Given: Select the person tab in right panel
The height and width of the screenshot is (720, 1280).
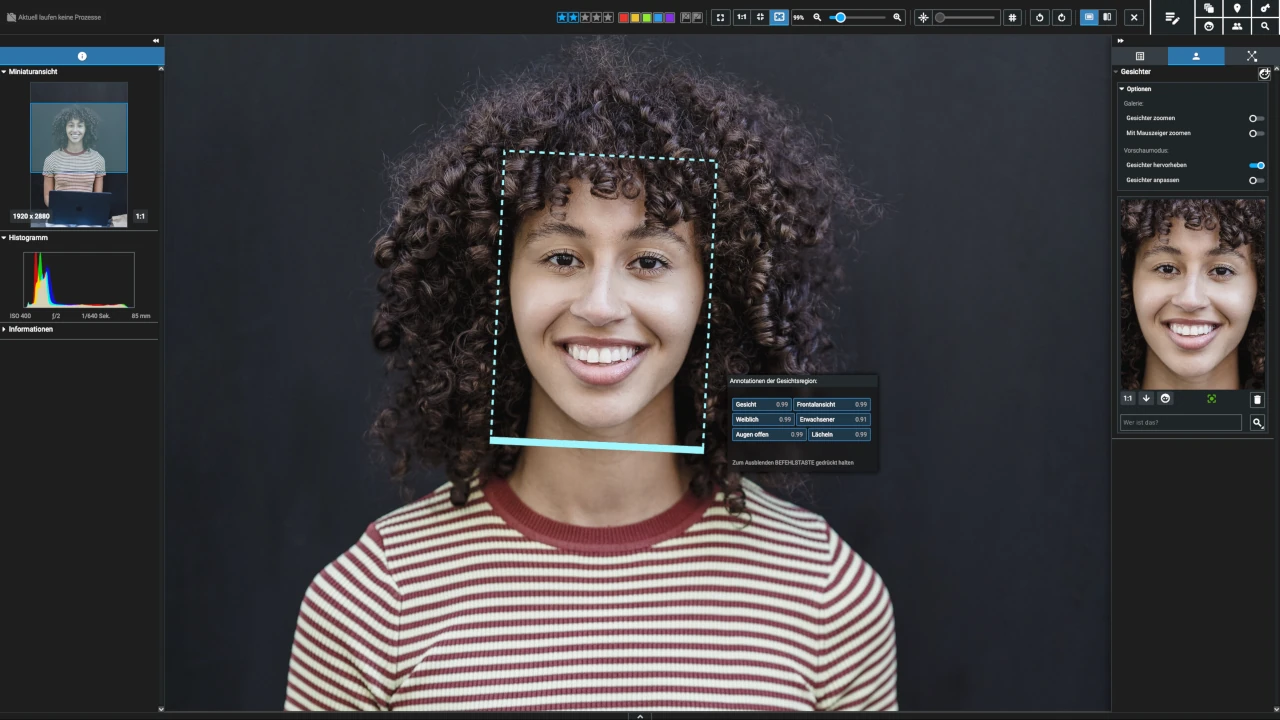Looking at the screenshot, I should pos(1196,56).
